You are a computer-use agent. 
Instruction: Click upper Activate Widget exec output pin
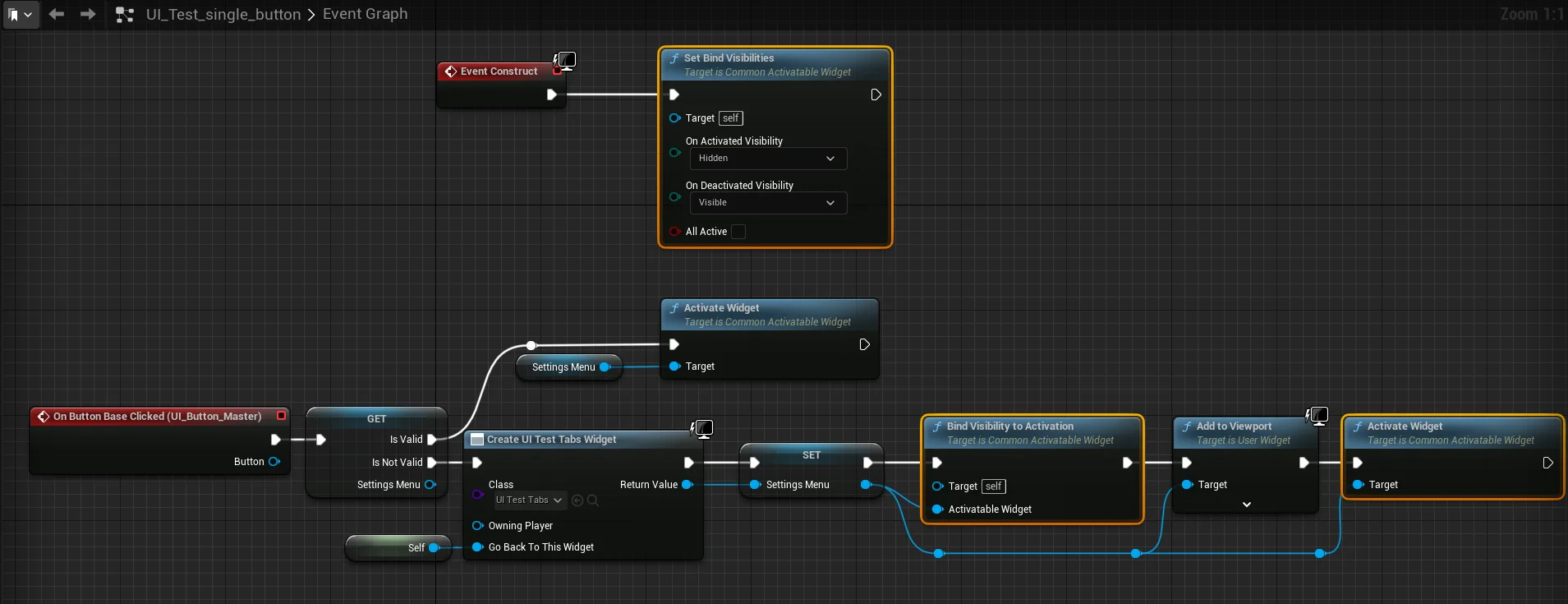click(x=864, y=344)
